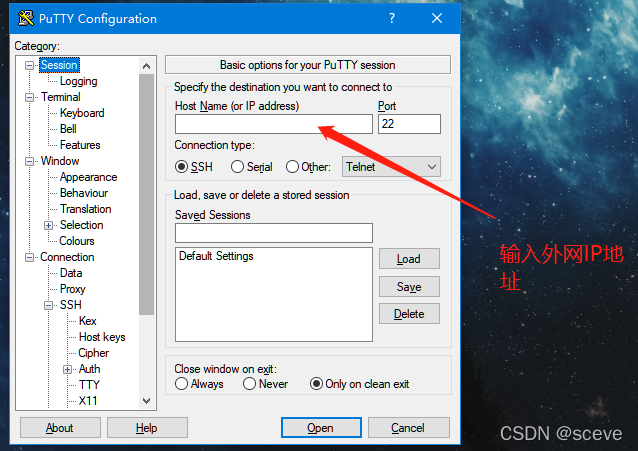Open the Features category
The height and width of the screenshot is (451, 638).
tap(80, 145)
